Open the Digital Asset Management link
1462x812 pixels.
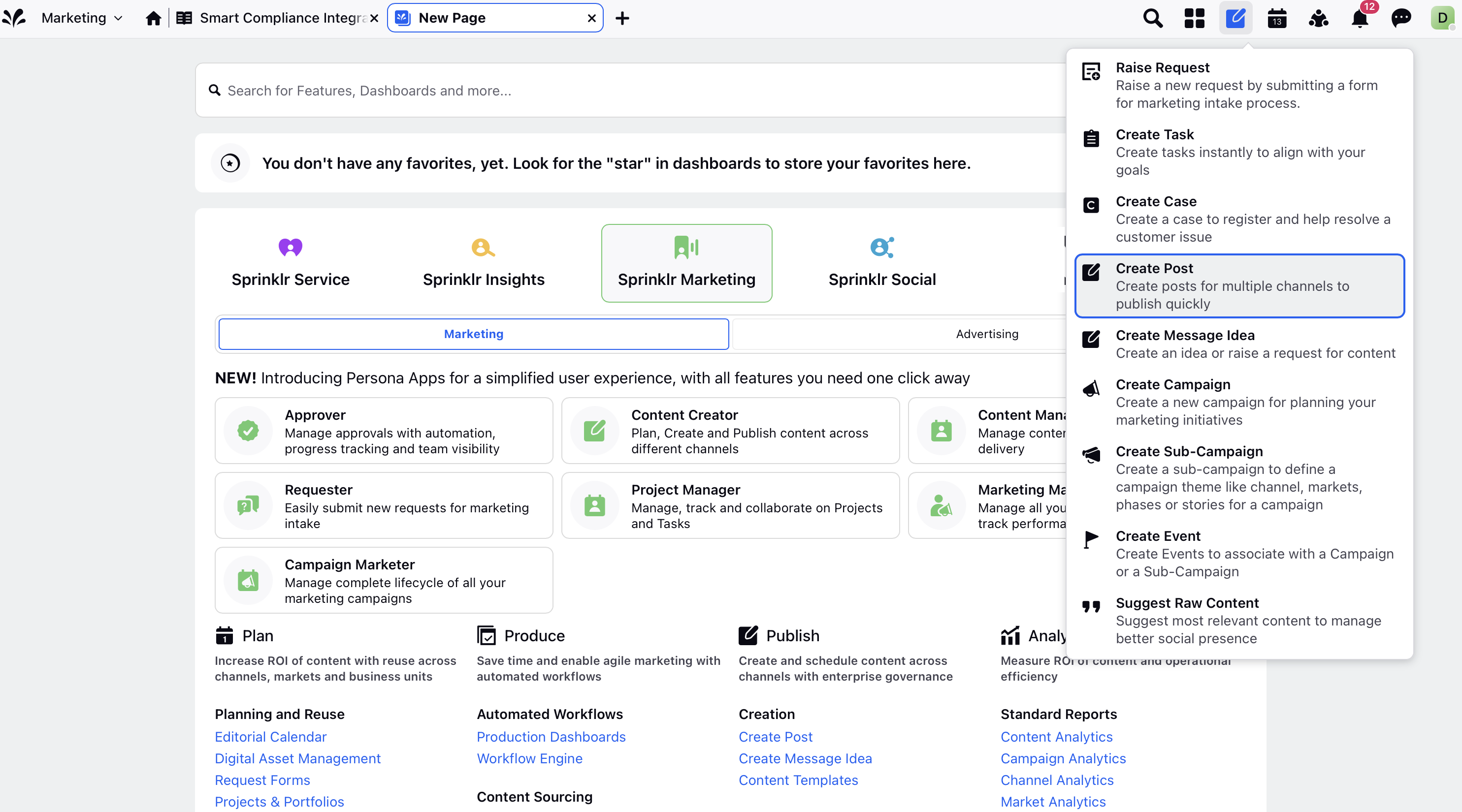[x=297, y=759]
